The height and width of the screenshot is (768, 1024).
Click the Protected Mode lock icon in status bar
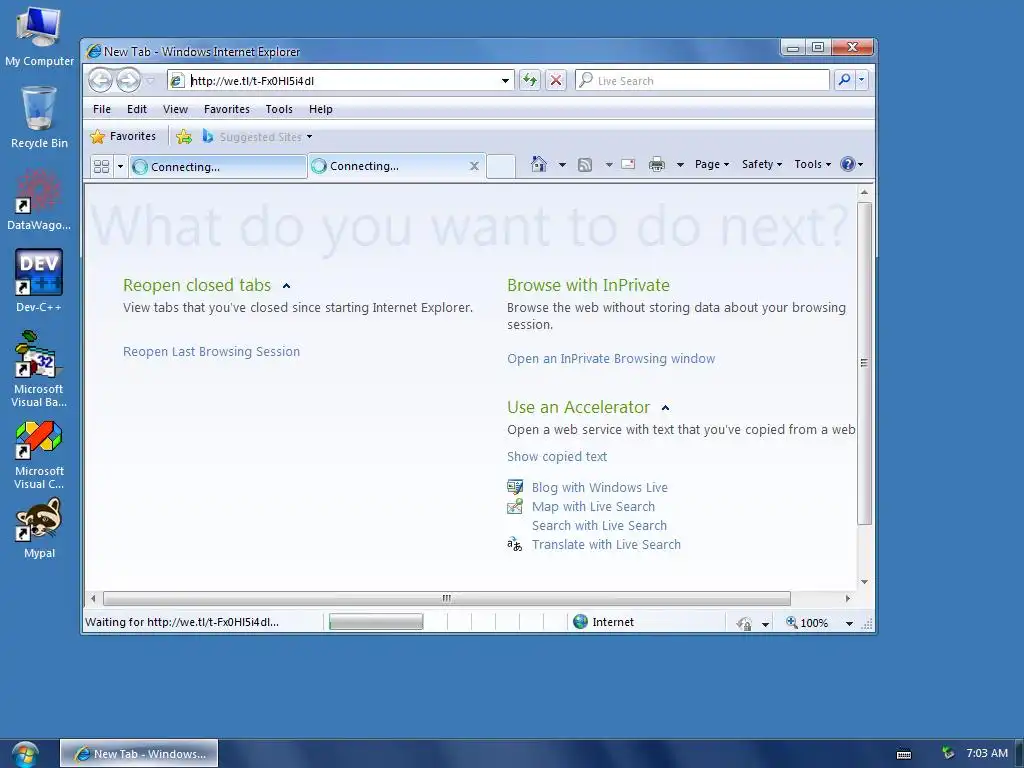744,623
